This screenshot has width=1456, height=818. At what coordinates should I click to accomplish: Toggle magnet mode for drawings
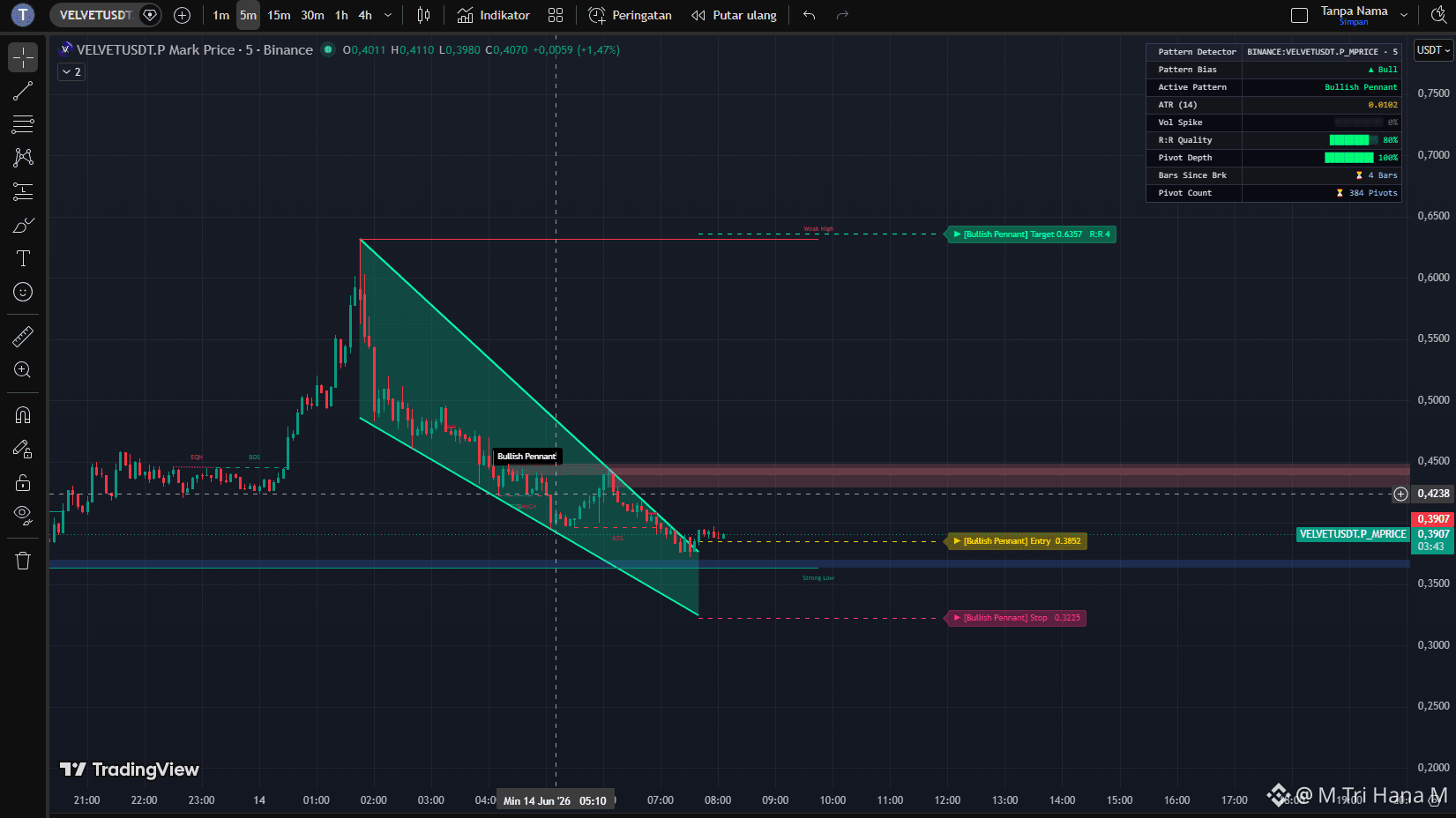pos(23,414)
